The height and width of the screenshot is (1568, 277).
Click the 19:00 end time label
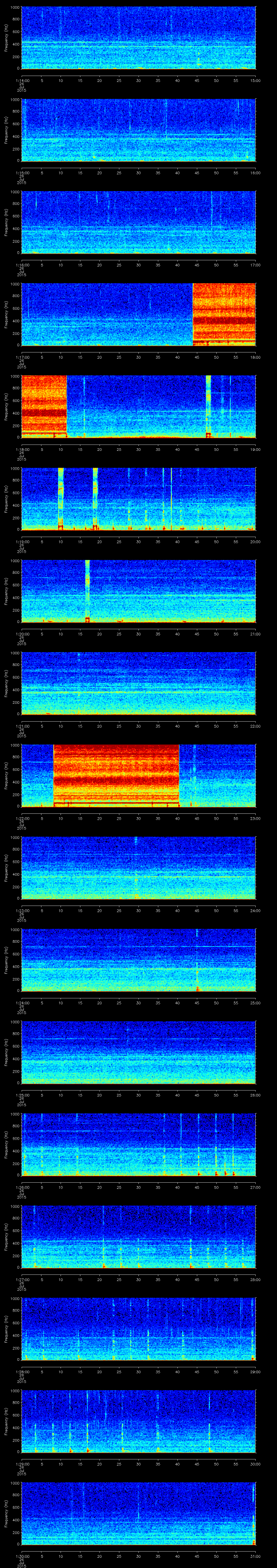coord(255,449)
